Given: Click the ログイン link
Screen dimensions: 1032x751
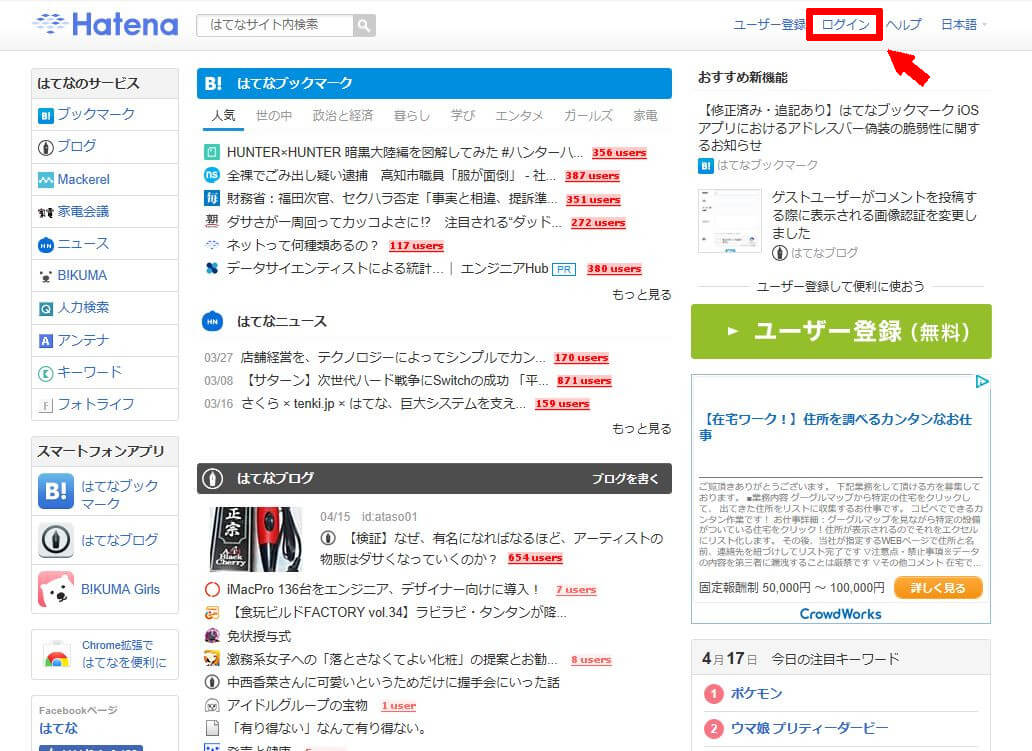Looking at the screenshot, I should pyautogui.click(x=845, y=25).
